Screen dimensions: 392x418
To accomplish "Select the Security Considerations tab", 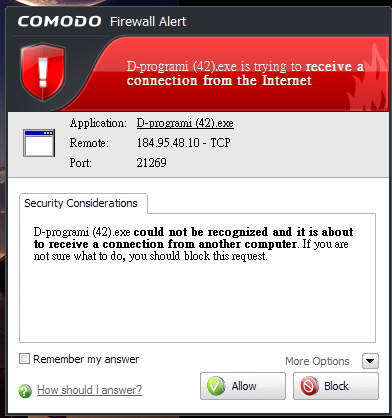I will [x=81, y=203].
